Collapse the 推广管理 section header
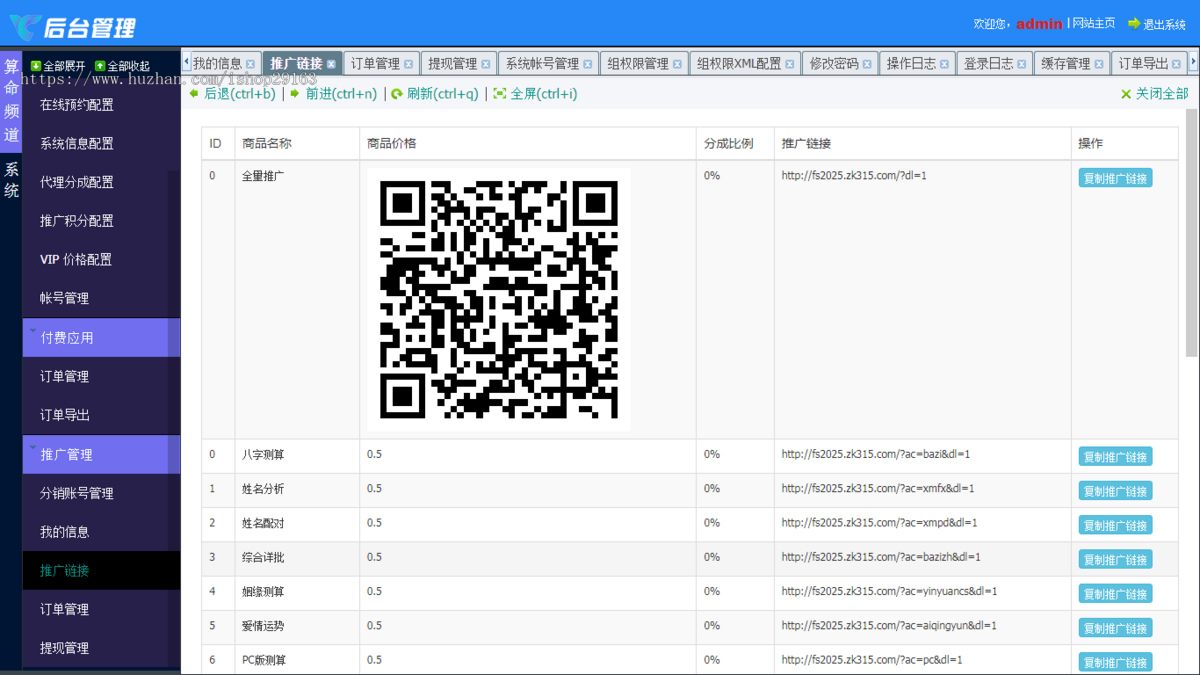 coord(101,454)
